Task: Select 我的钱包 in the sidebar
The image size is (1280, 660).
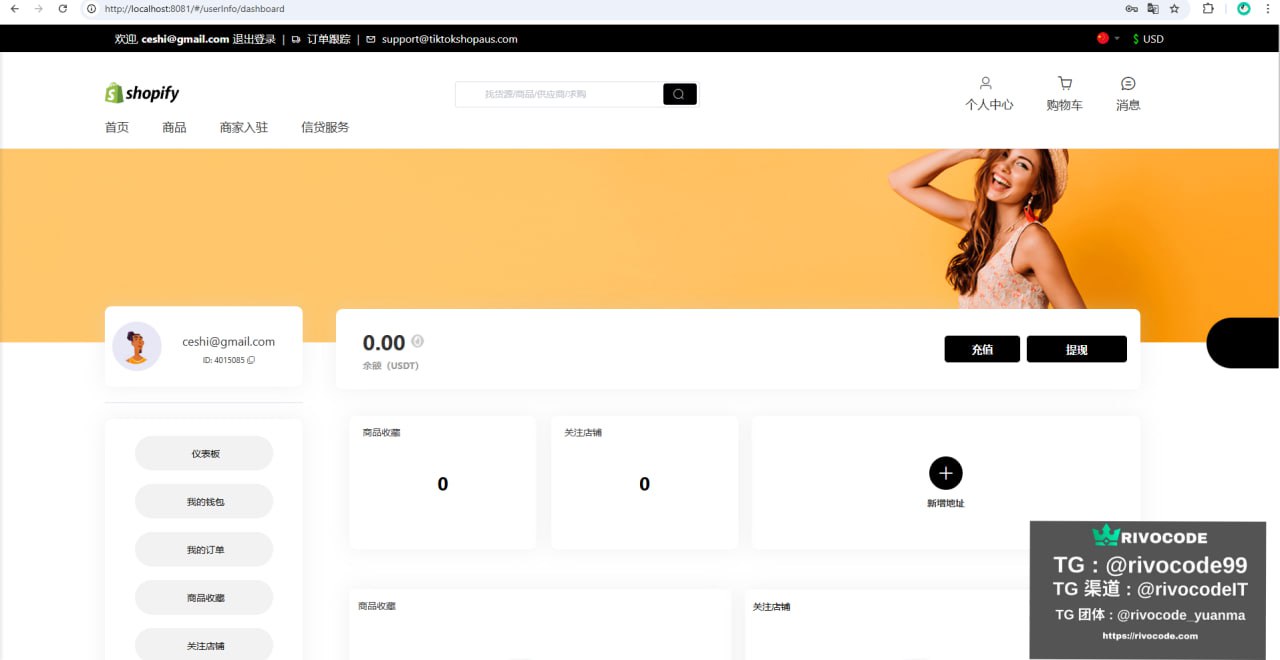Action: pos(204,502)
